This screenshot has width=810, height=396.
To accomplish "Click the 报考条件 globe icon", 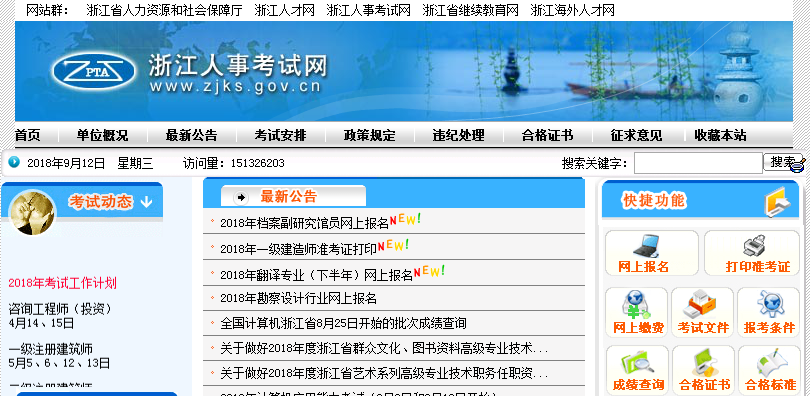I will tap(770, 305).
